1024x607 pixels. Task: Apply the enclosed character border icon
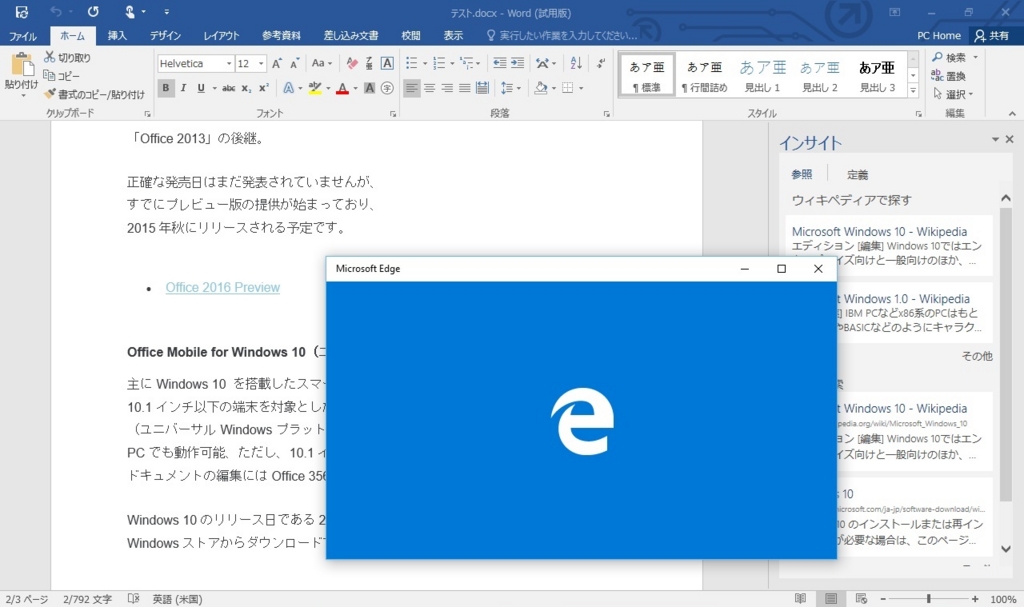coord(387,63)
